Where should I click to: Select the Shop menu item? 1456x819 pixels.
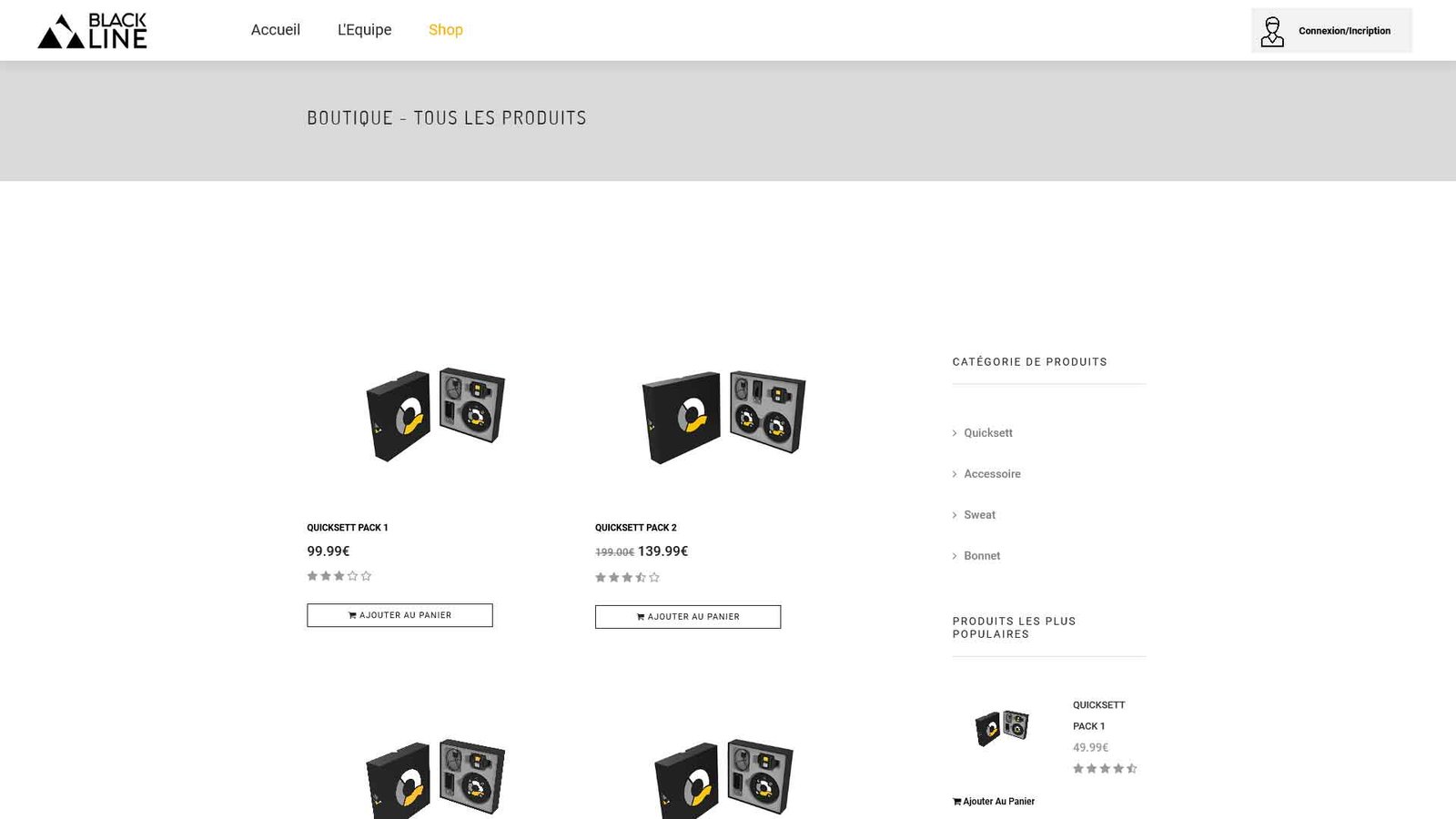pyautogui.click(x=446, y=30)
